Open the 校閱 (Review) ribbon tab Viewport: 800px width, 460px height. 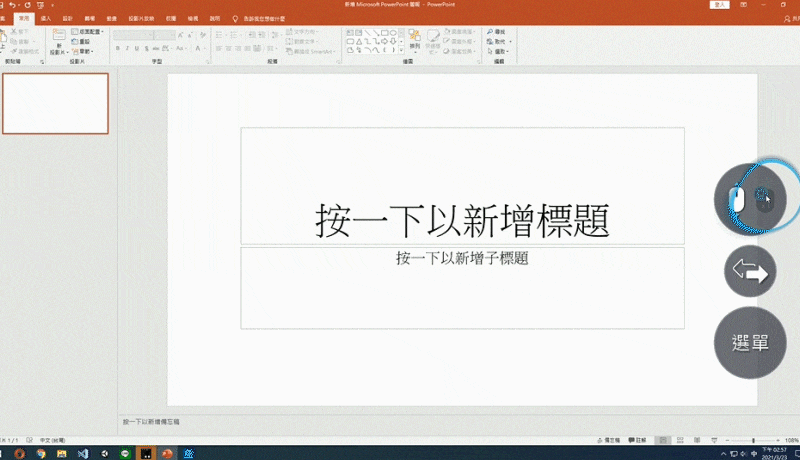(171, 18)
